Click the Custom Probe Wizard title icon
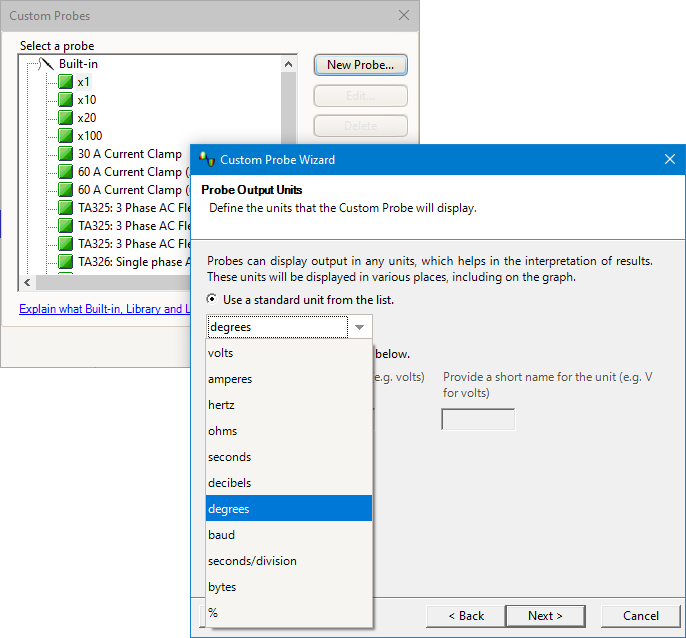This screenshot has height=638, width=686. coord(207,159)
